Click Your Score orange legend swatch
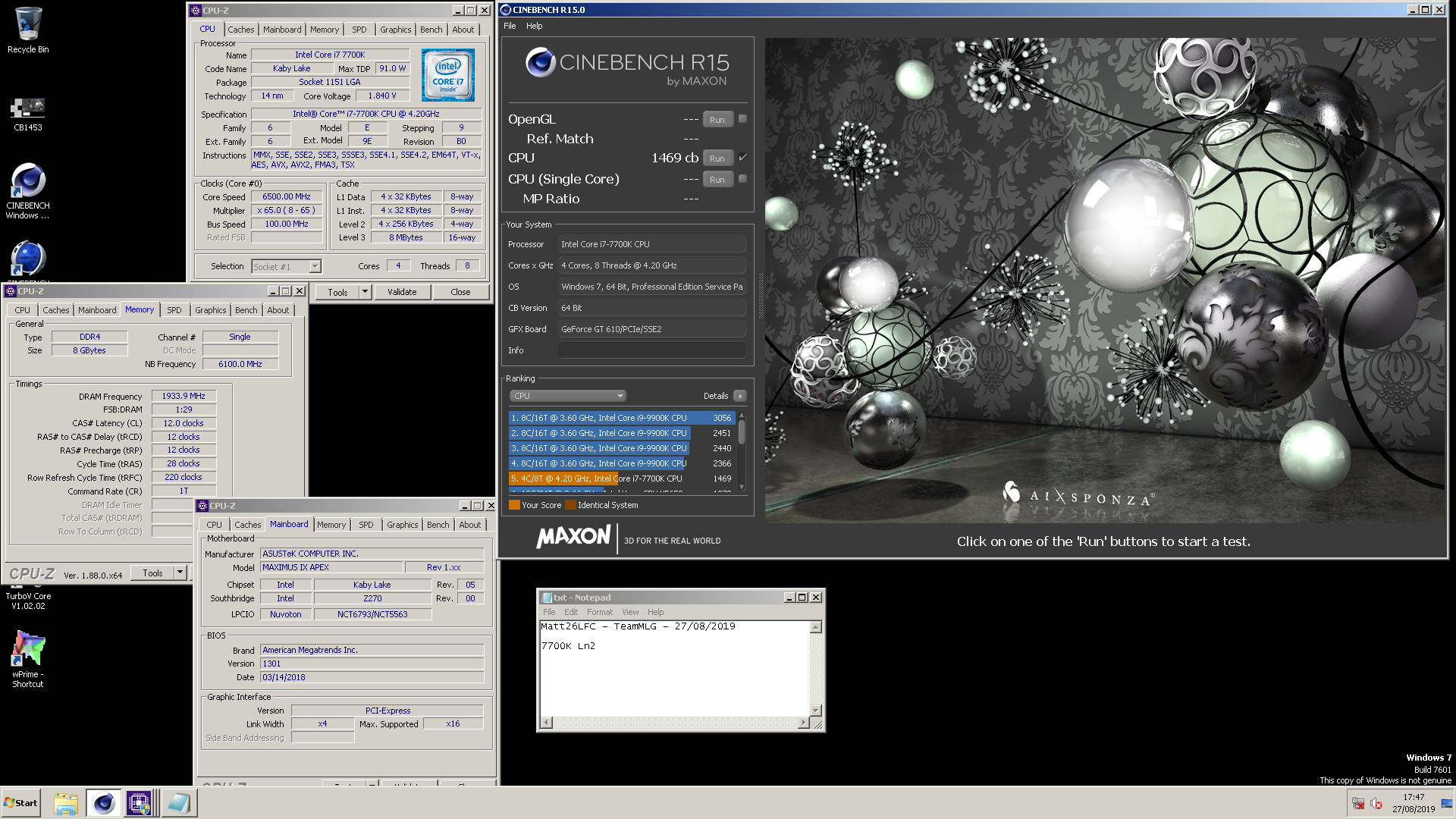This screenshot has height=819, width=1456. pos(514,505)
